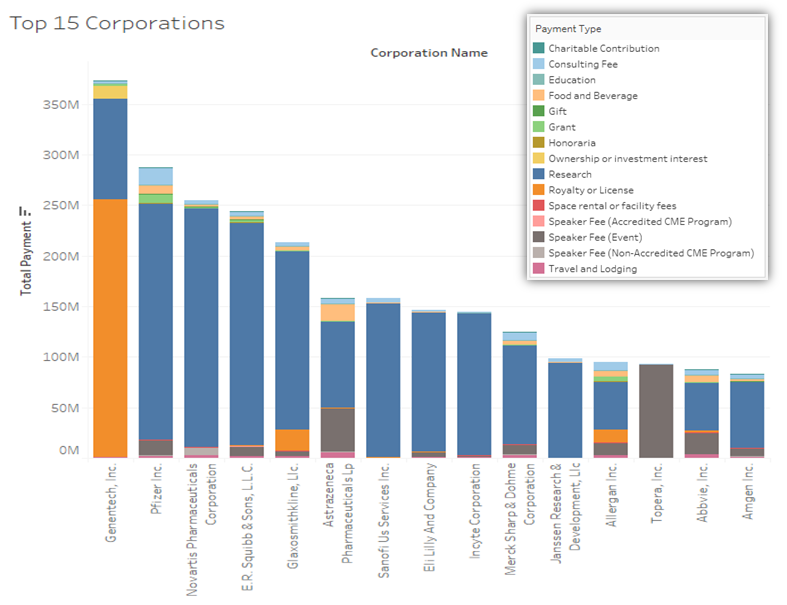Click the Payment Type legend title
Screen dimensions: 787x605
(x=568, y=29)
